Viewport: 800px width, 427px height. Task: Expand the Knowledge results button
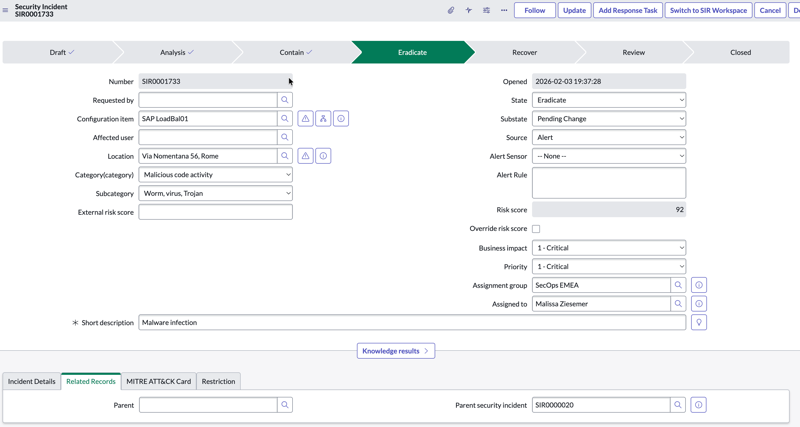(x=396, y=351)
